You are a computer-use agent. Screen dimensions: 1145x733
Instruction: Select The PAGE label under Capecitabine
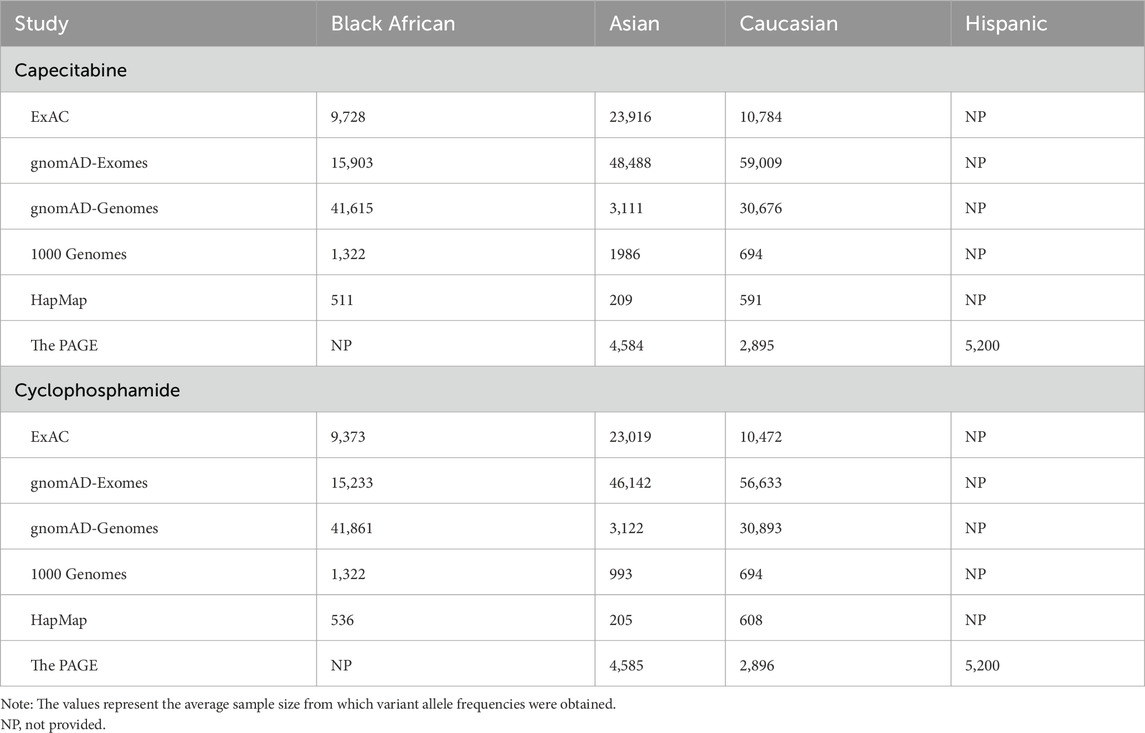[64, 345]
